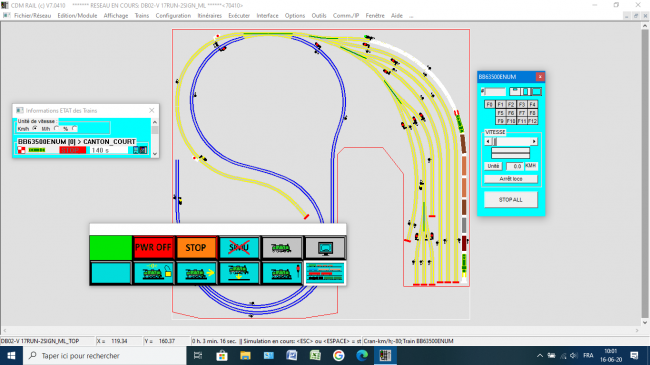The image size is (650, 365).
Task: Click the loco address input field
Action: (x=495, y=92)
